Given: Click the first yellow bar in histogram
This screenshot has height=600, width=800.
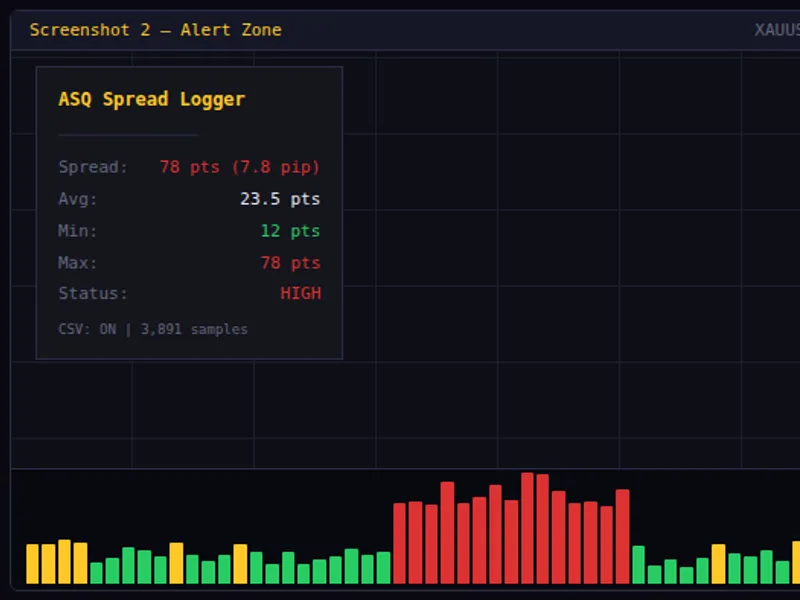Looking at the screenshot, I should tap(33, 564).
